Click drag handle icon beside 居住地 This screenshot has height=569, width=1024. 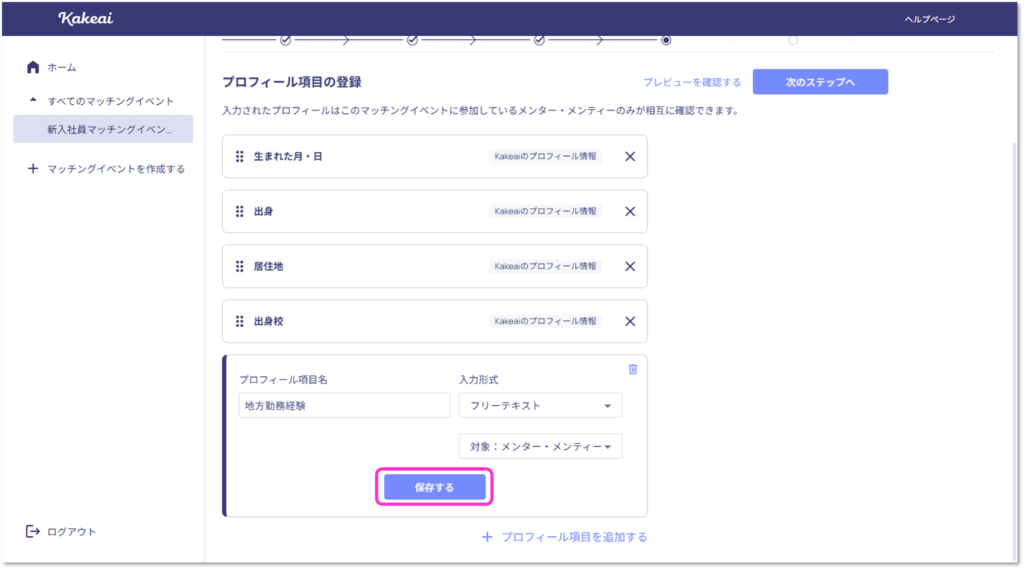point(239,267)
